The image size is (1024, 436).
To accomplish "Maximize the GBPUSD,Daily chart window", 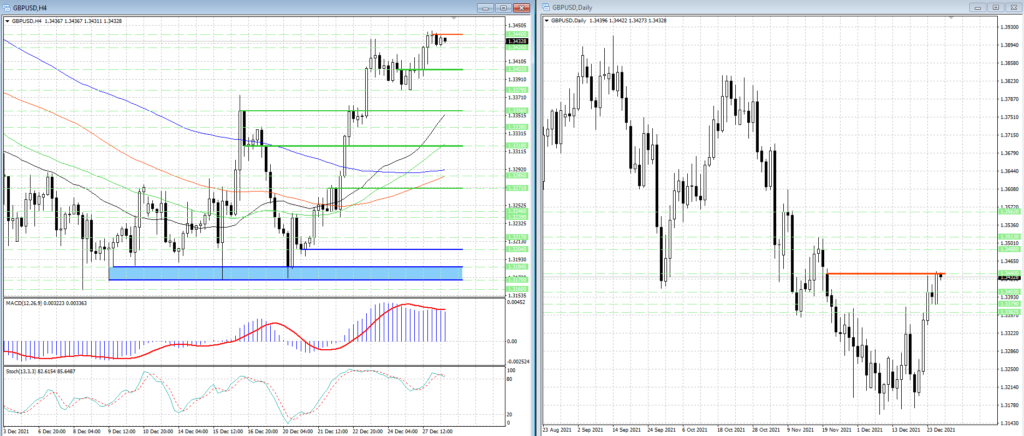I will (x=996, y=7).
